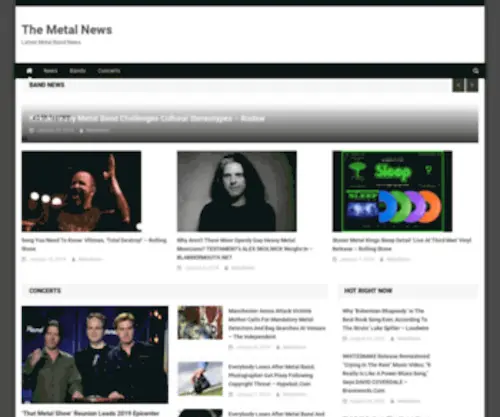This screenshot has height=417, width=500.
Task: Click calendar date icon under Song You Need article
Action: point(24,259)
